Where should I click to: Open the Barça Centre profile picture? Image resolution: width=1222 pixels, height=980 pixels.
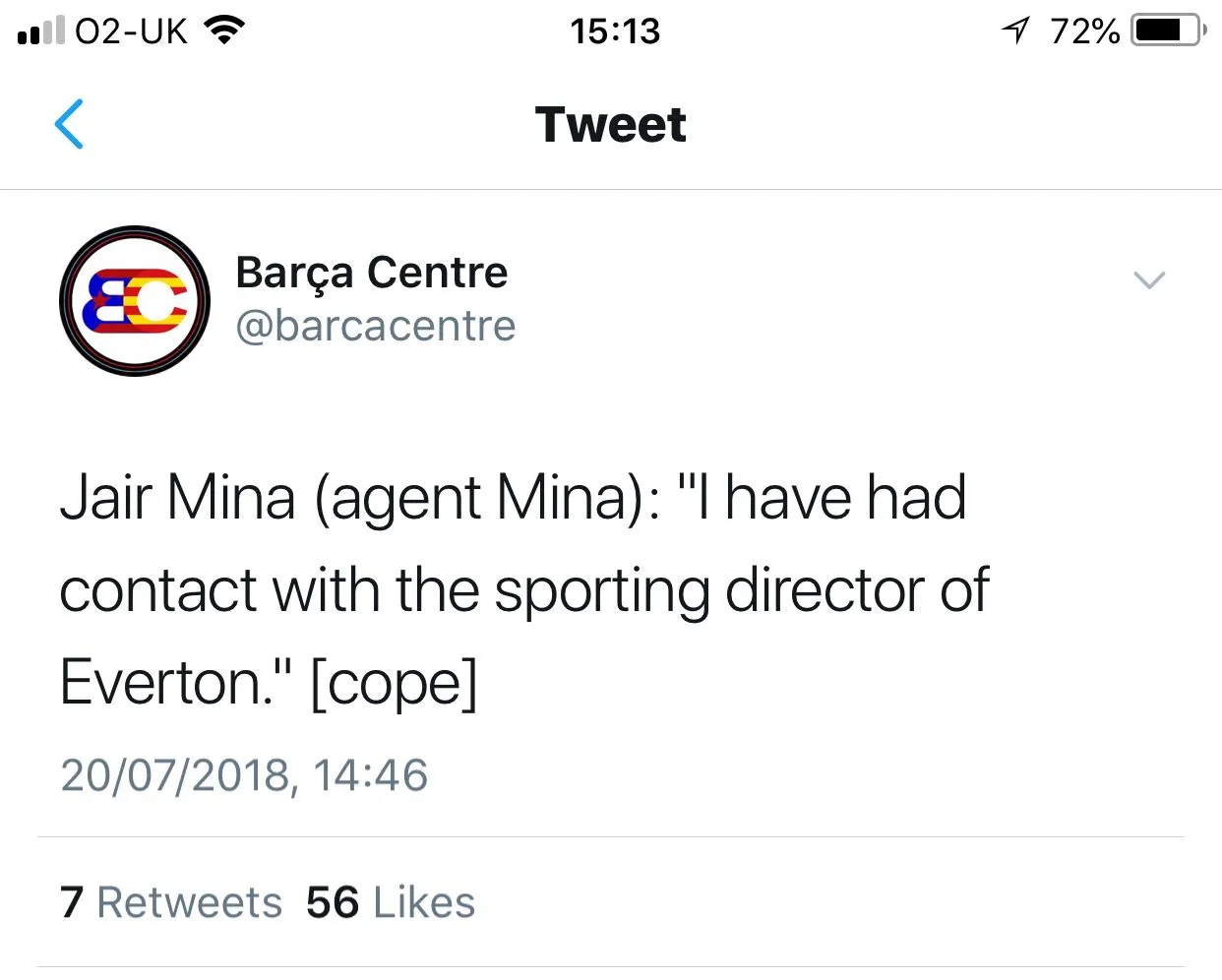pyautogui.click(x=135, y=301)
